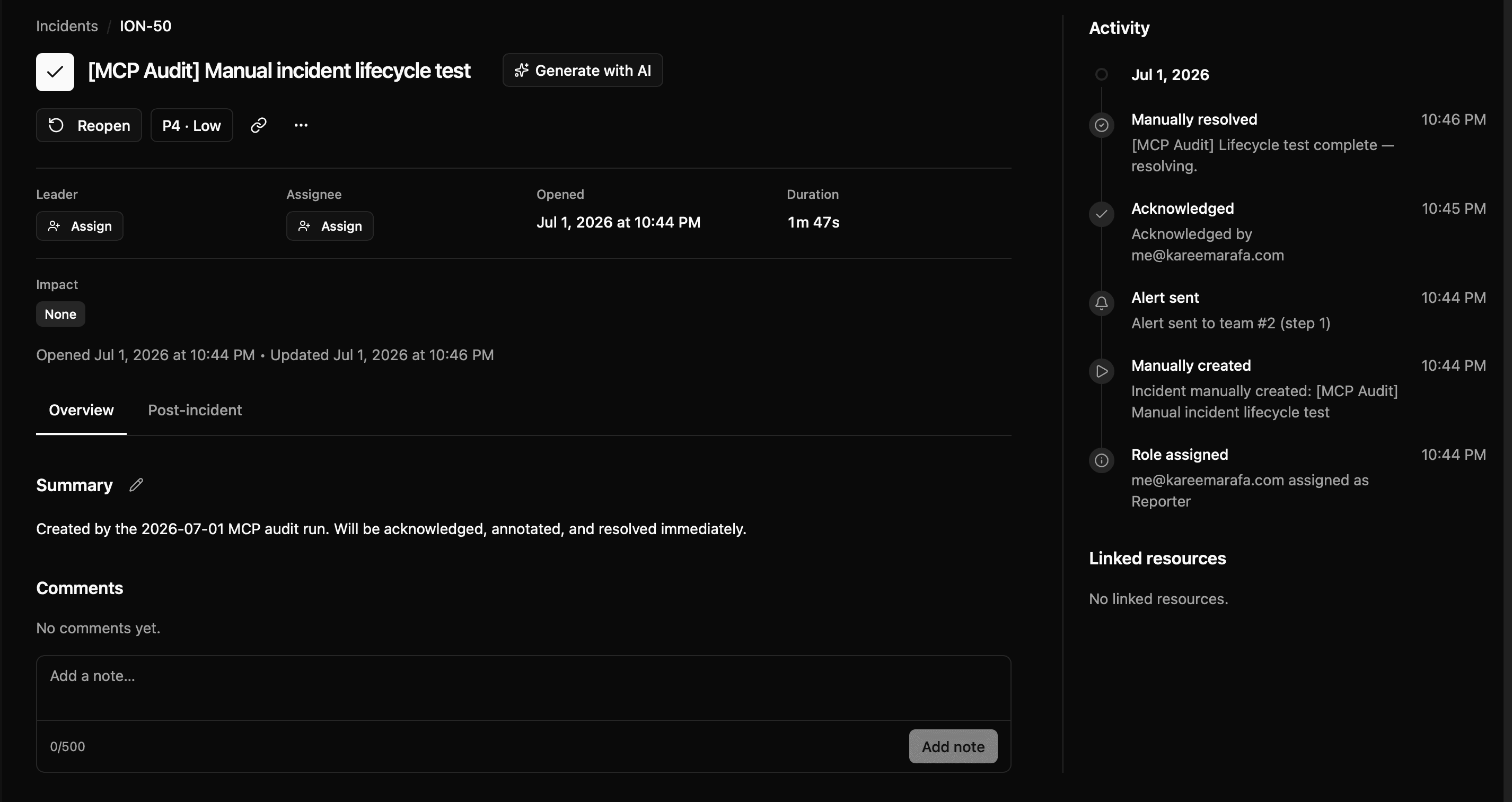Select the Acknowledged activity title
The image size is (1512, 802).
1182,208
